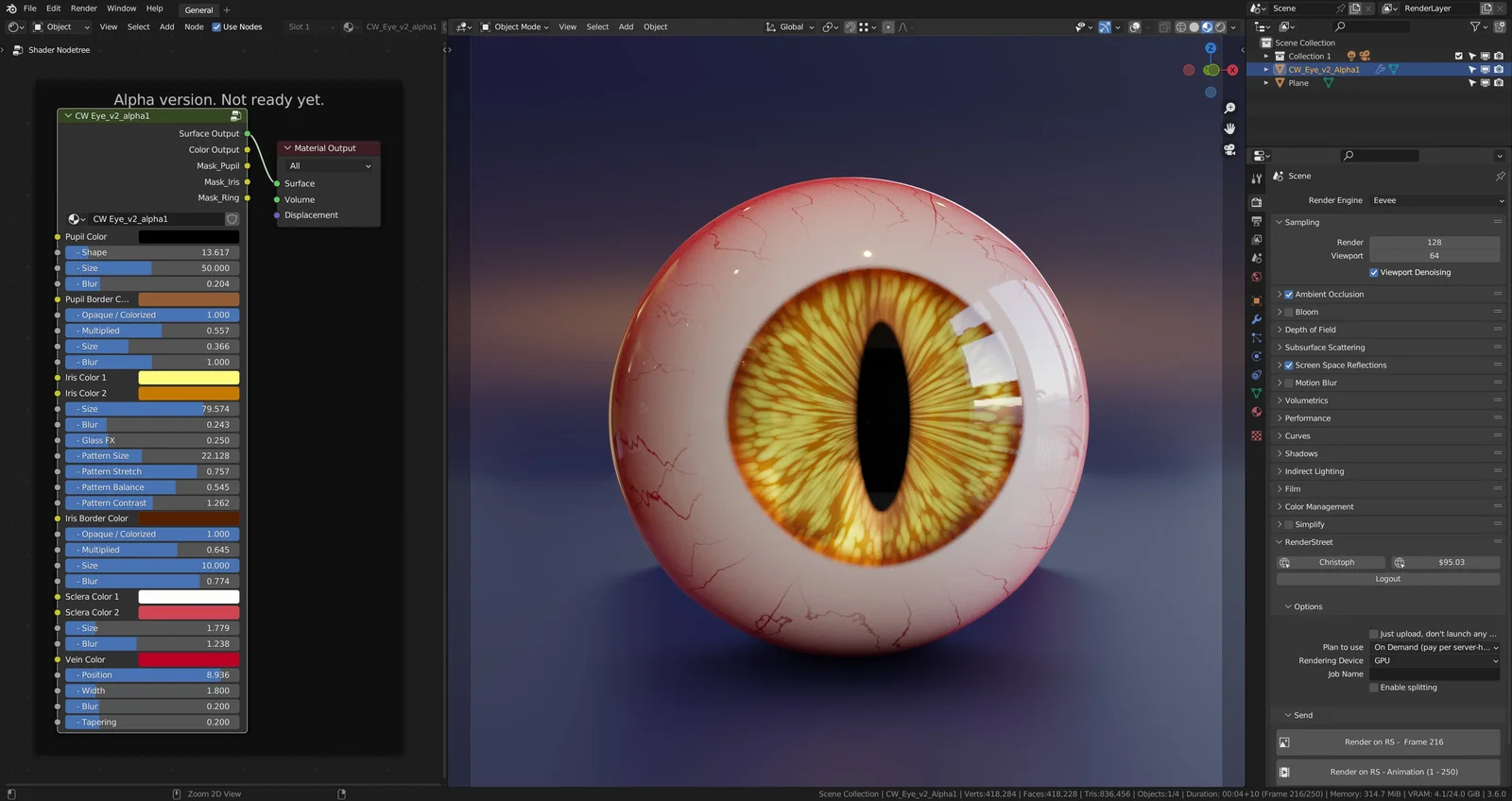Open the Modifier properties tab

[1256, 319]
